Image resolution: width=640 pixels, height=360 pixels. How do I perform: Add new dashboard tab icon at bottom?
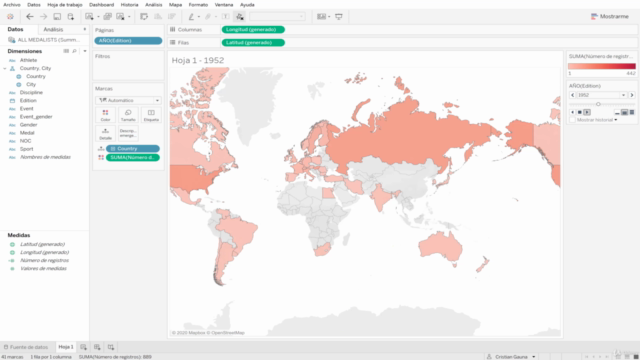click(97, 347)
